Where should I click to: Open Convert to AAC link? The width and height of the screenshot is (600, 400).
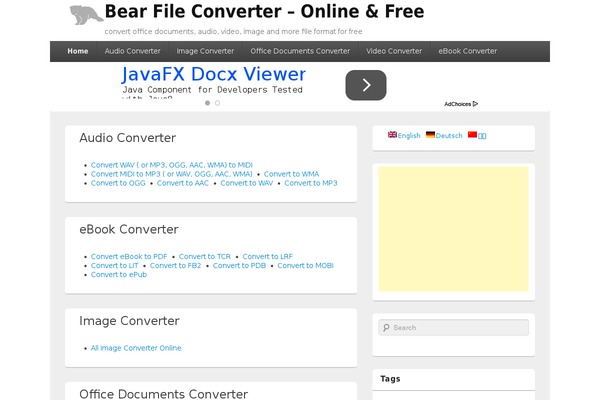183,183
